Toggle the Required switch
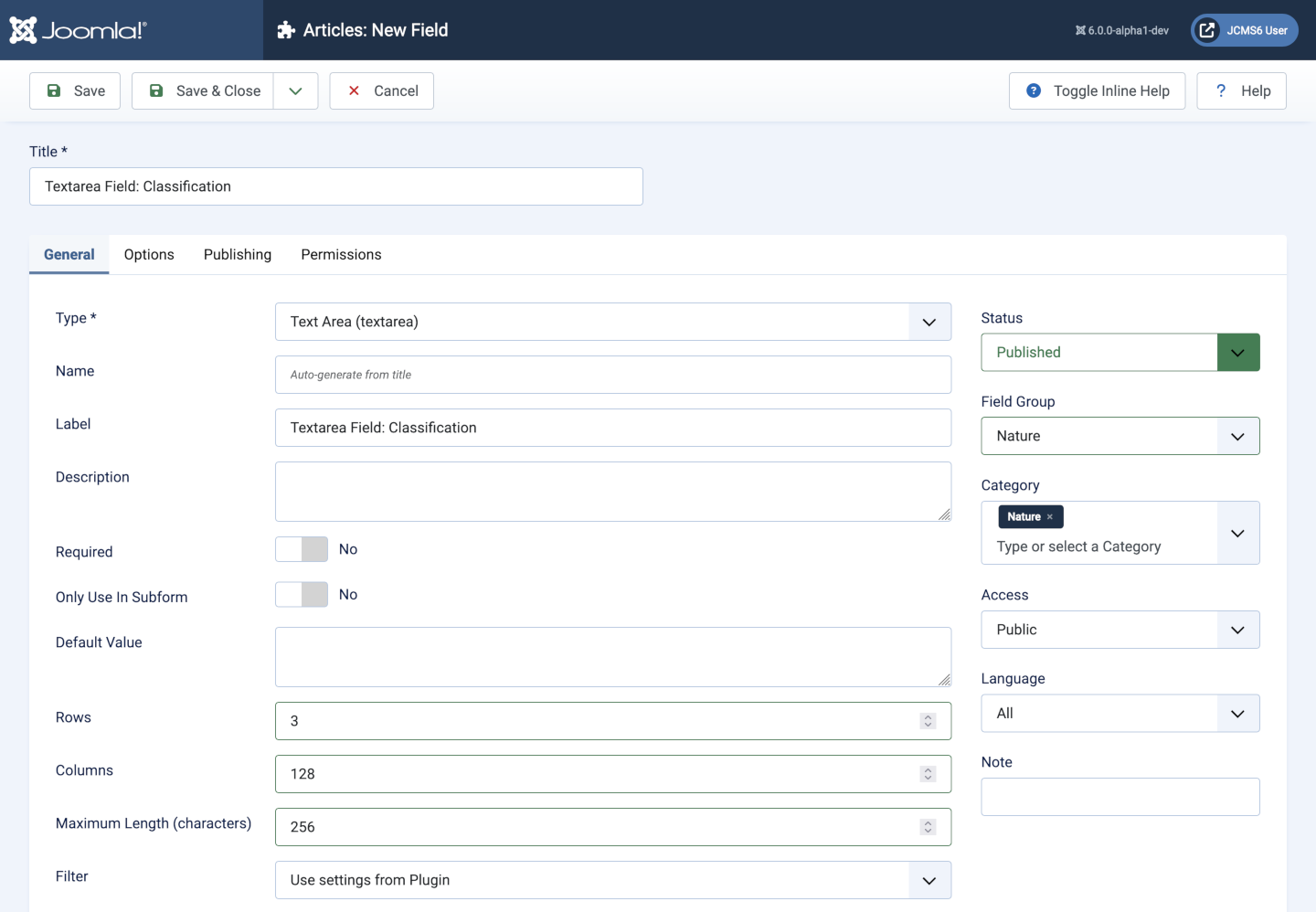The width and height of the screenshot is (1316, 912). (302, 549)
